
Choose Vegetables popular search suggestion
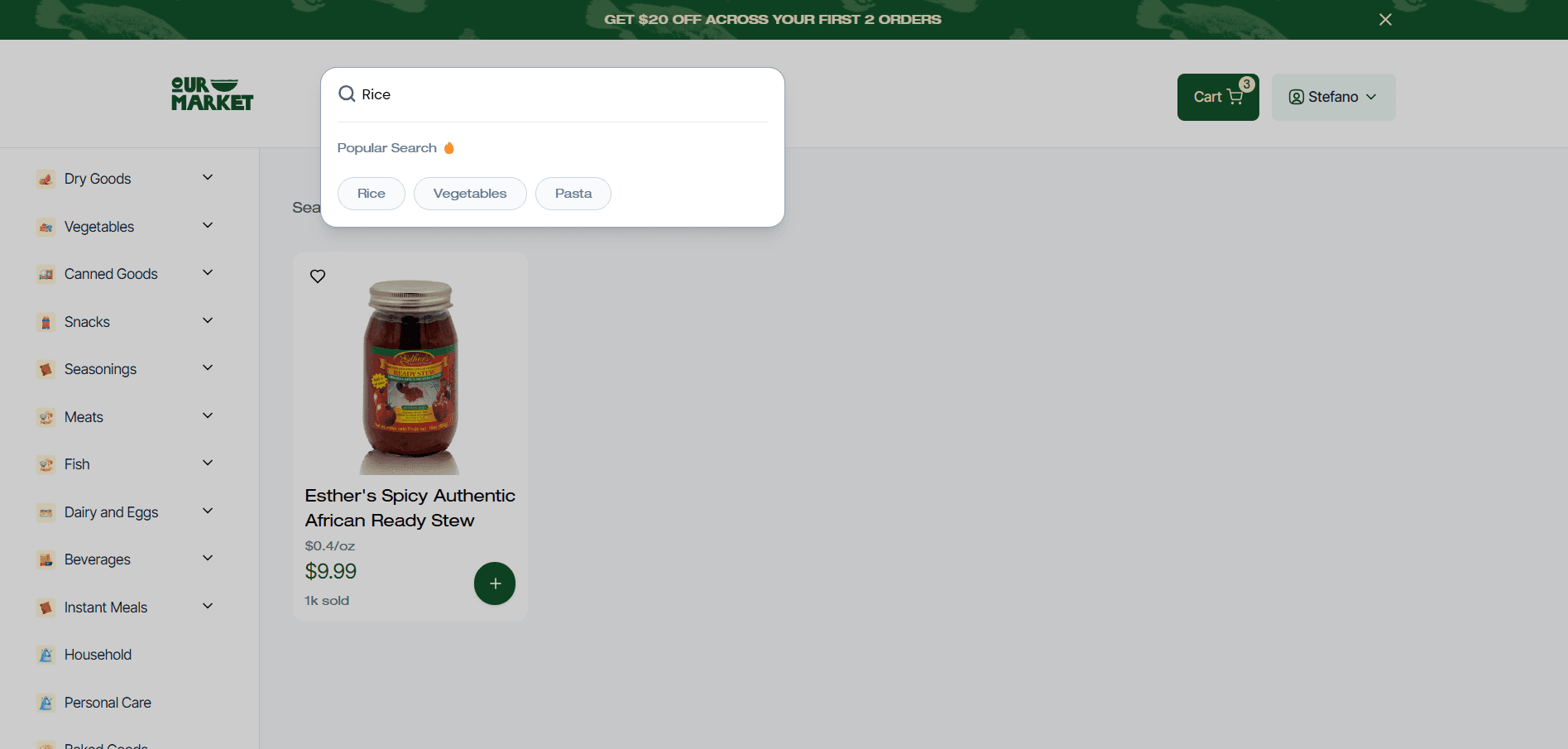pos(469,194)
